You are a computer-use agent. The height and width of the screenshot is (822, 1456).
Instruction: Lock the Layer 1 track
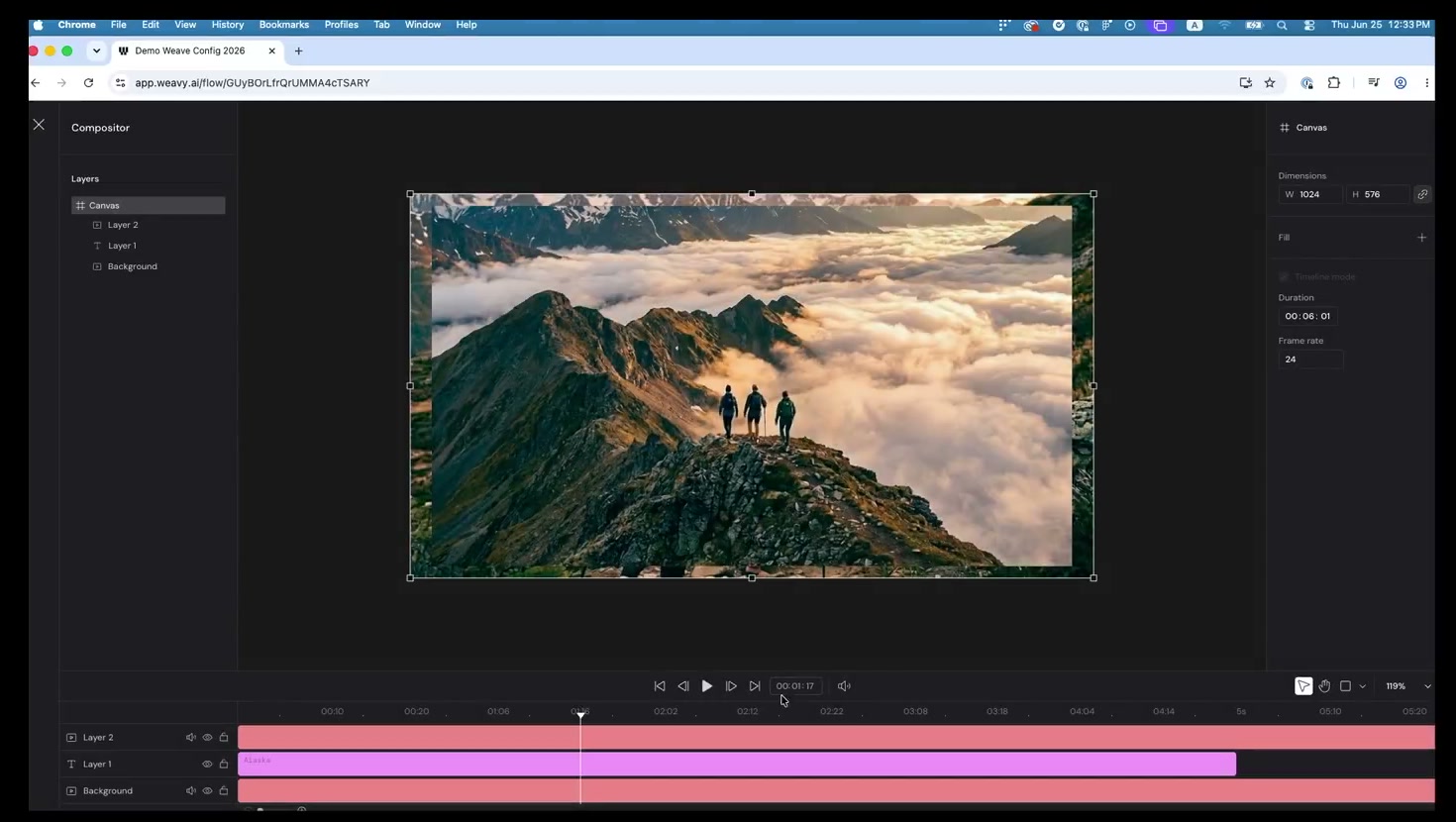(x=224, y=764)
